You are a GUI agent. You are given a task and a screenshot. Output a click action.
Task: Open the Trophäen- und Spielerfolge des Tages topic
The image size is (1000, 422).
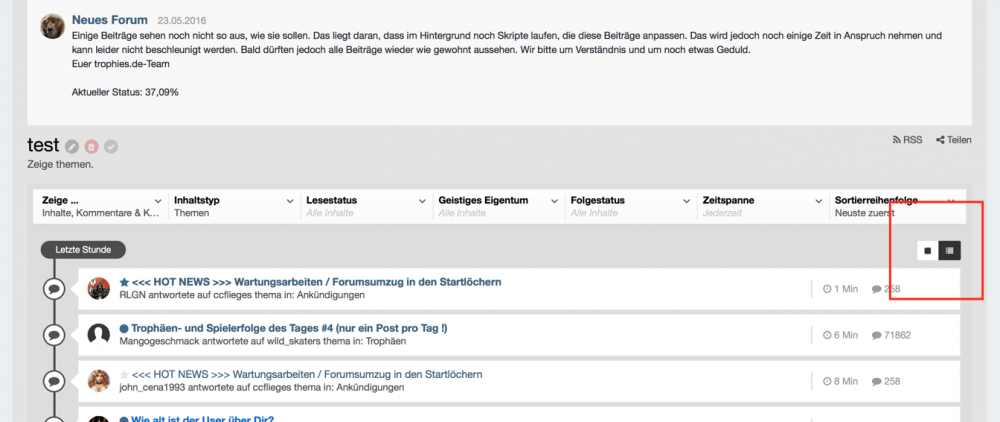pyautogui.click(x=289, y=328)
